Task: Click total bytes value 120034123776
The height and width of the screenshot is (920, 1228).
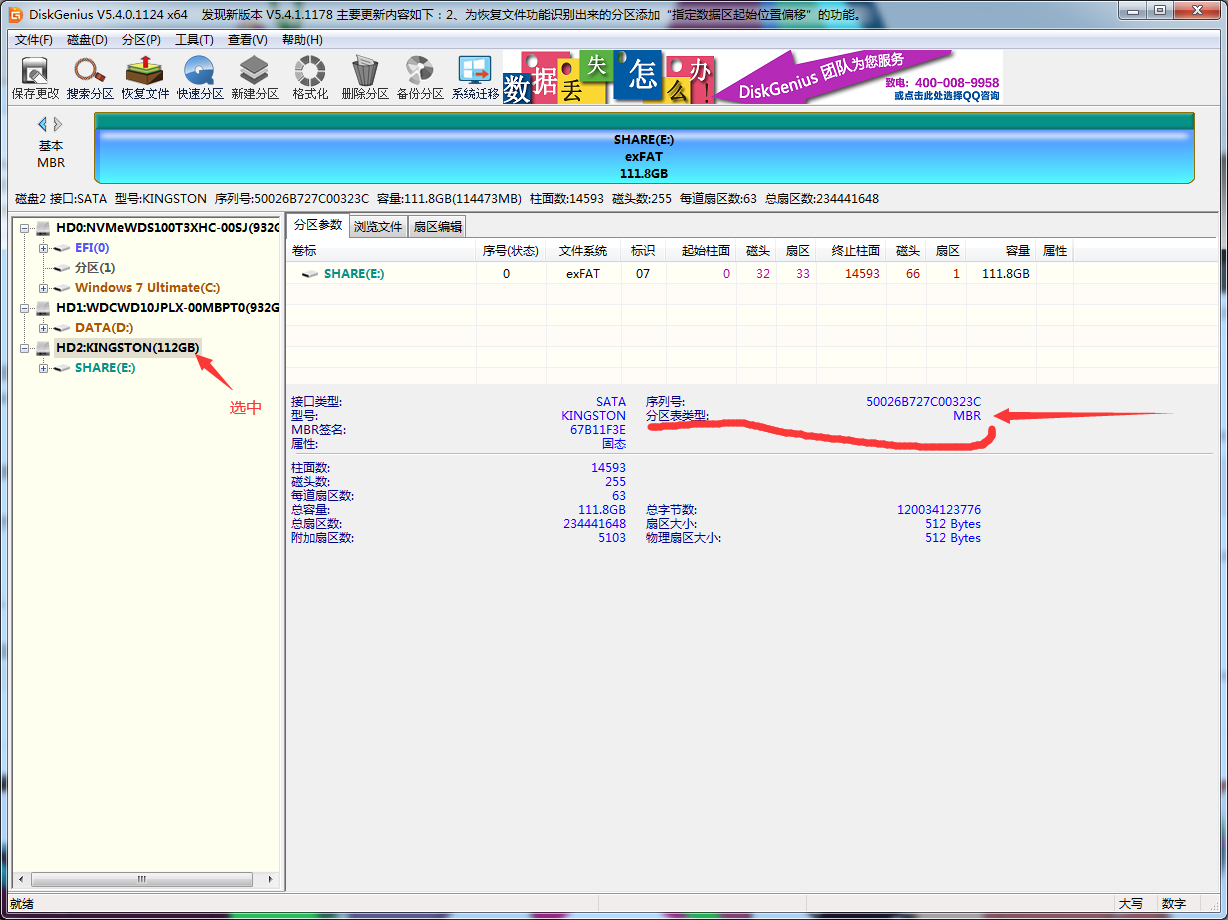Action: click(939, 510)
